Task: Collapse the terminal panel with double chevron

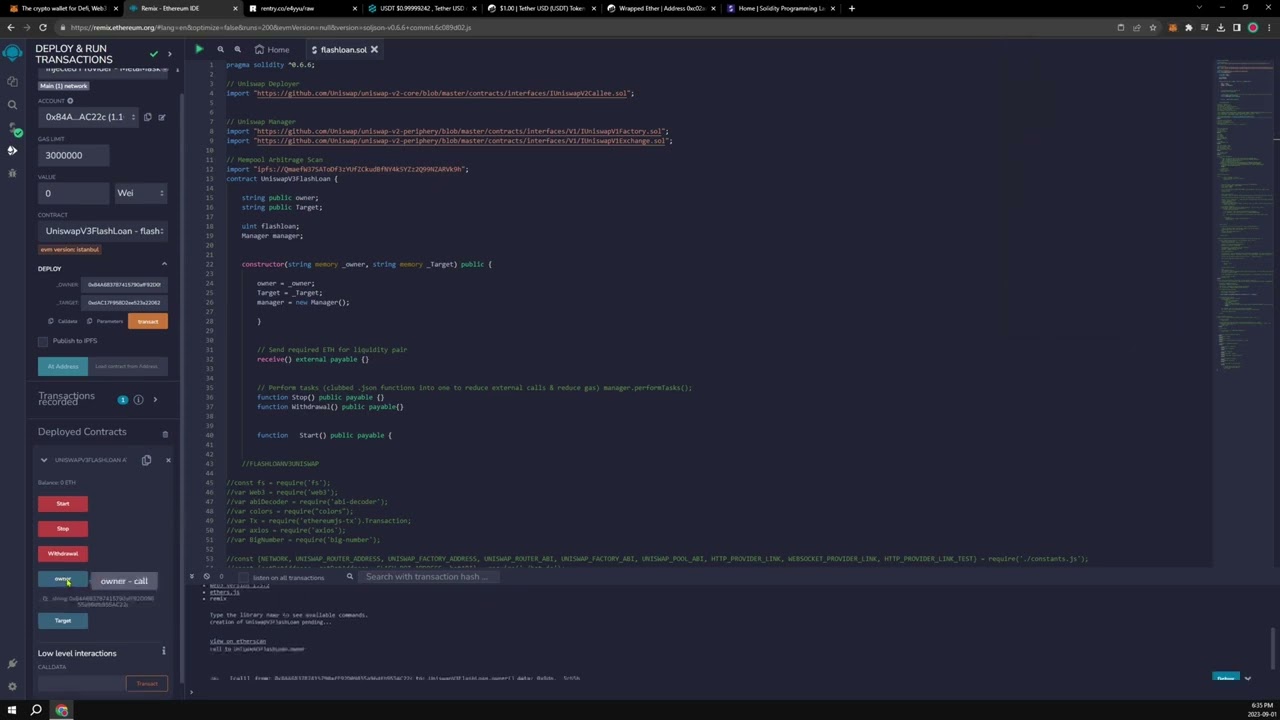Action: (193, 576)
